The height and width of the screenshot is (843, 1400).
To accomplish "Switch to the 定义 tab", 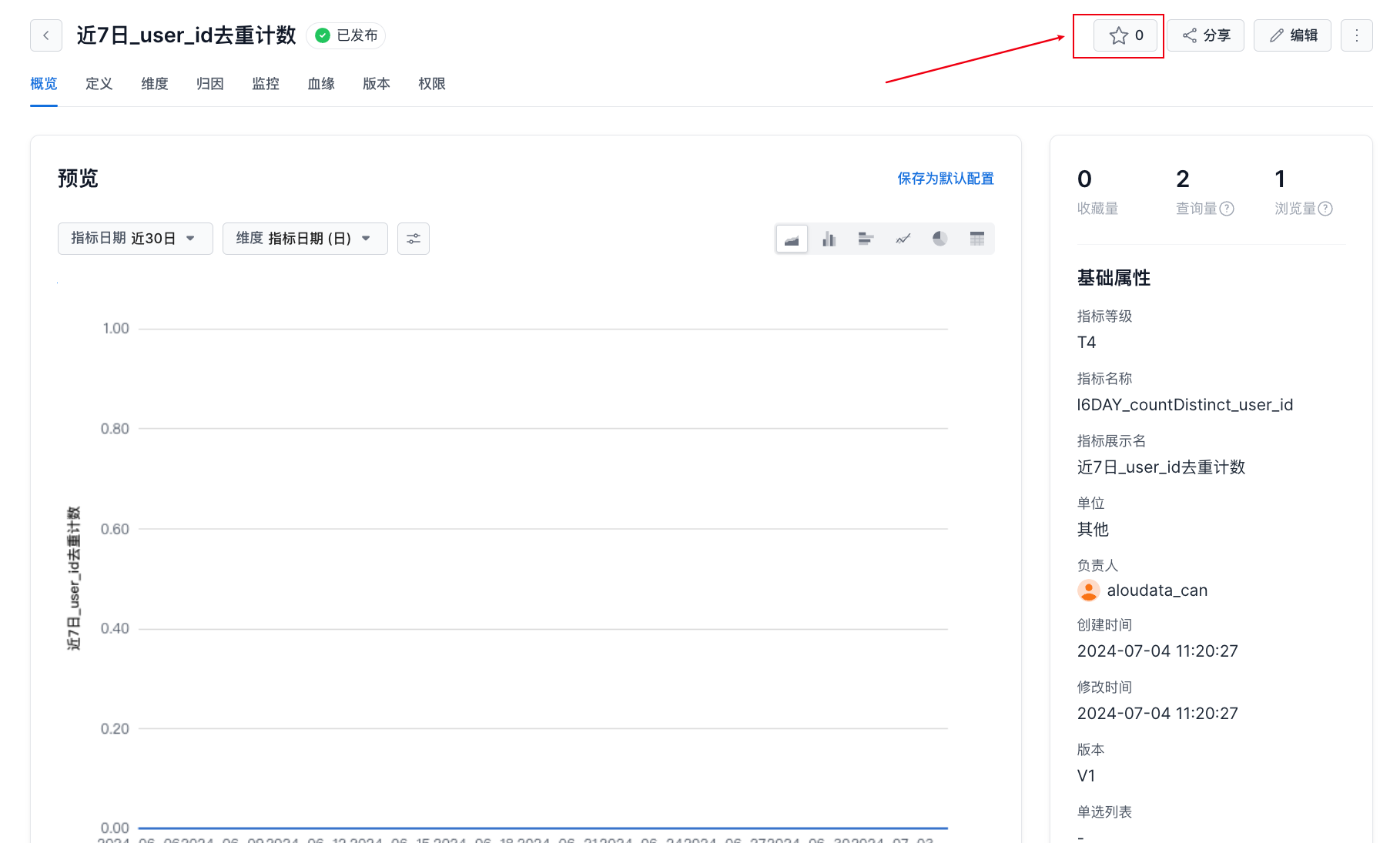I will 99,84.
